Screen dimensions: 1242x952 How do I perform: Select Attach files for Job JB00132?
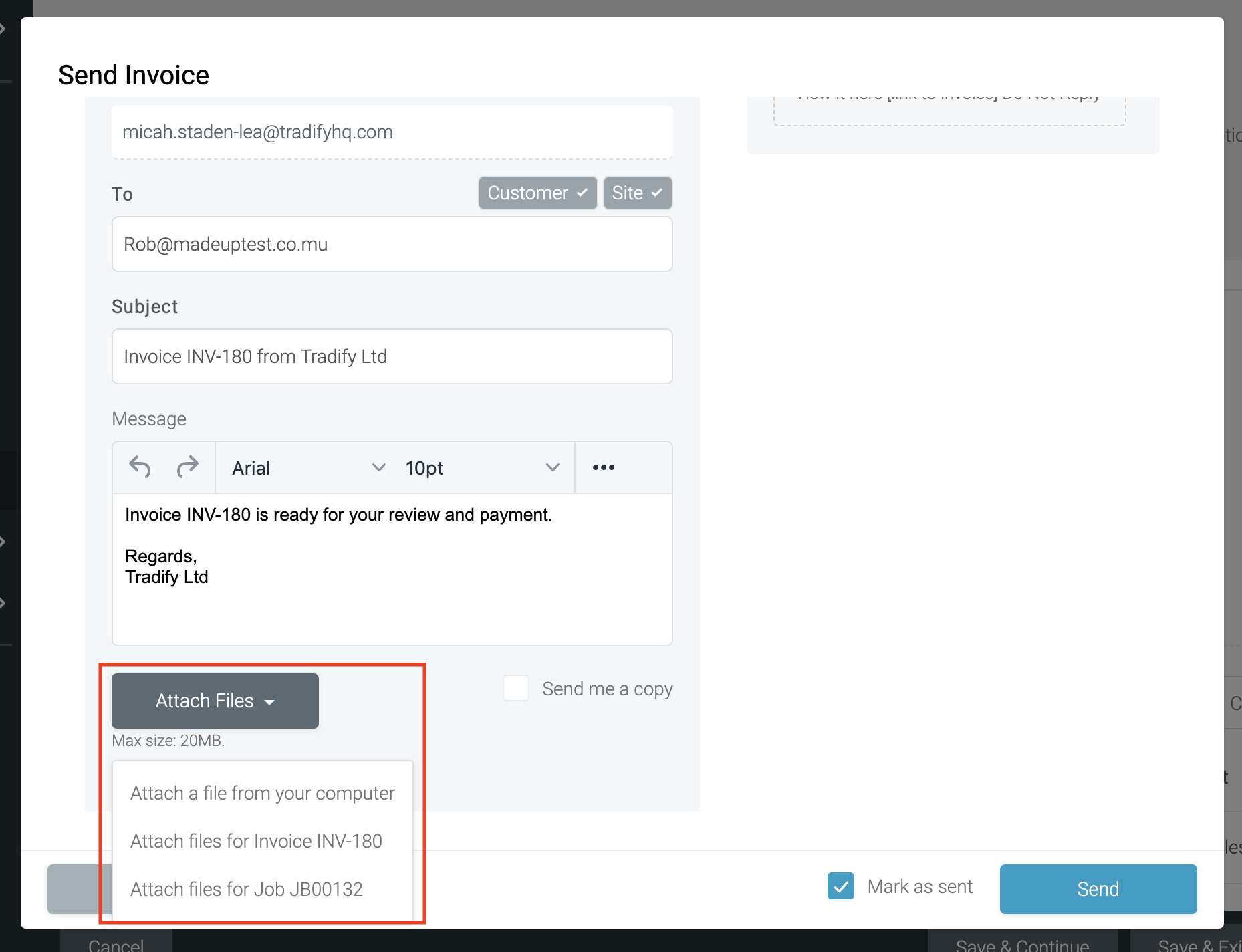pyautogui.click(x=246, y=889)
